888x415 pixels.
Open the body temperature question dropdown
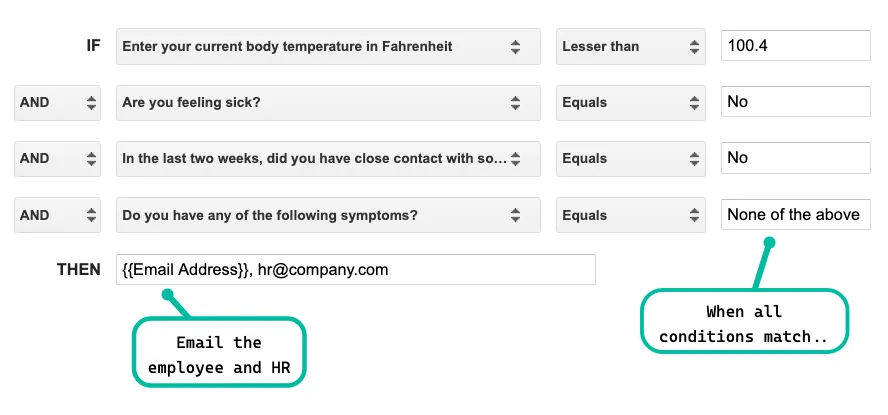click(x=322, y=46)
